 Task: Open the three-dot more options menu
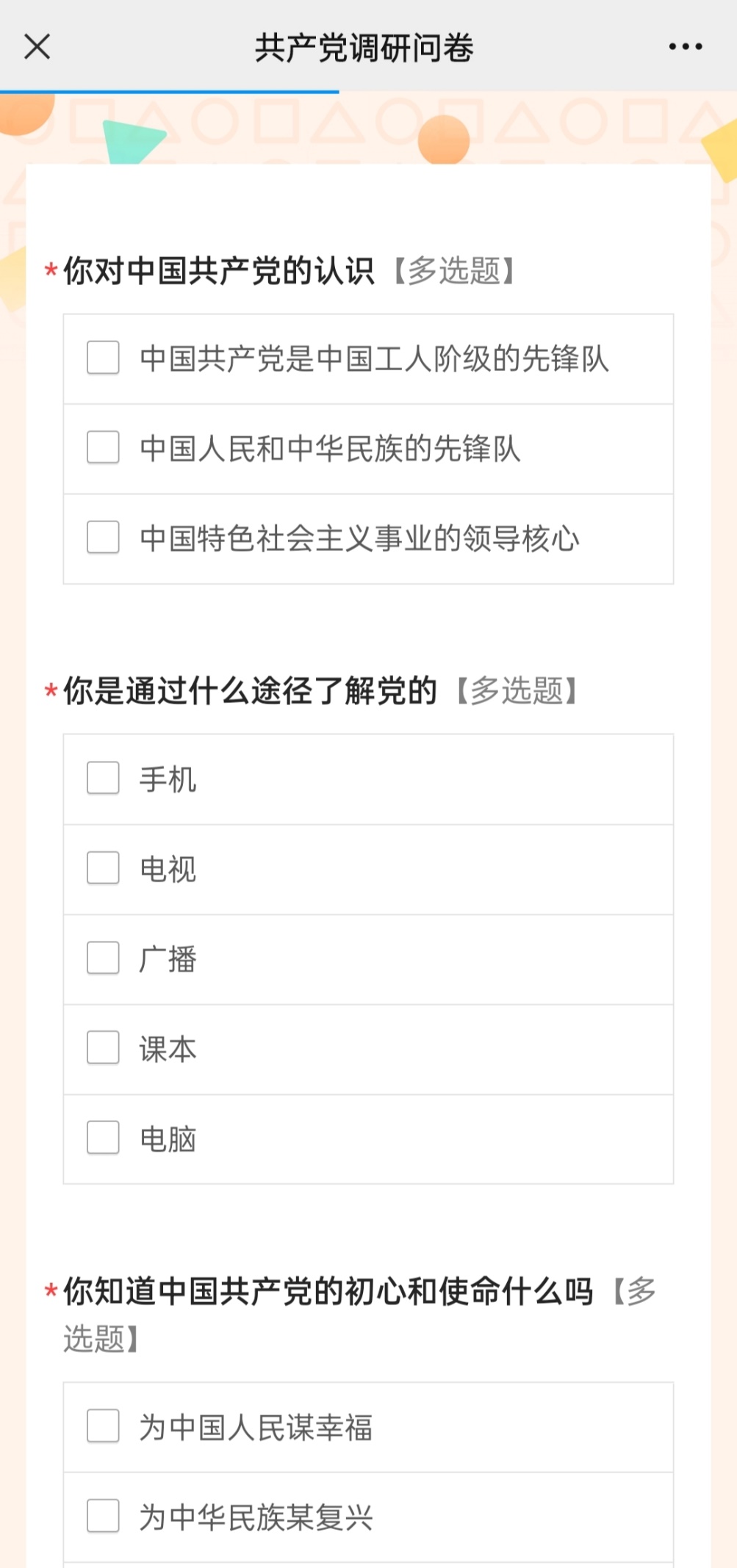tap(685, 47)
